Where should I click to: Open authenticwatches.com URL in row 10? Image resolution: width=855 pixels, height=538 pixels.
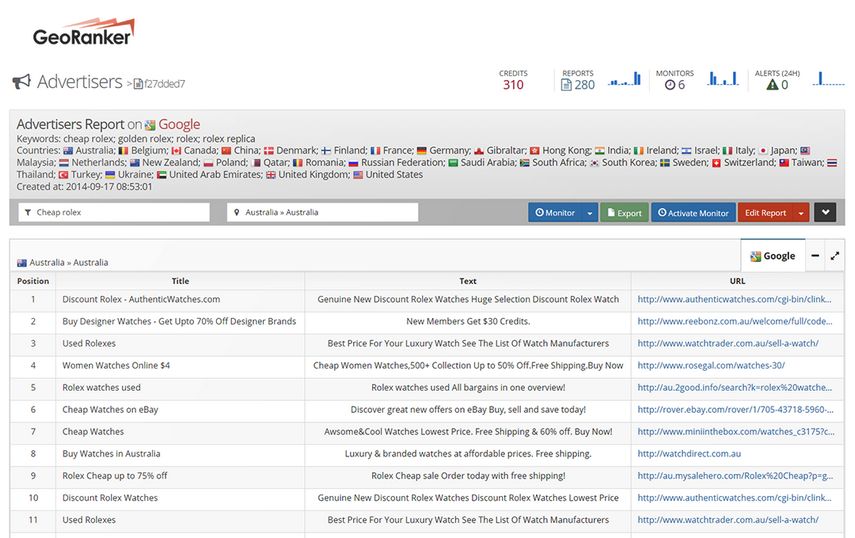734,498
